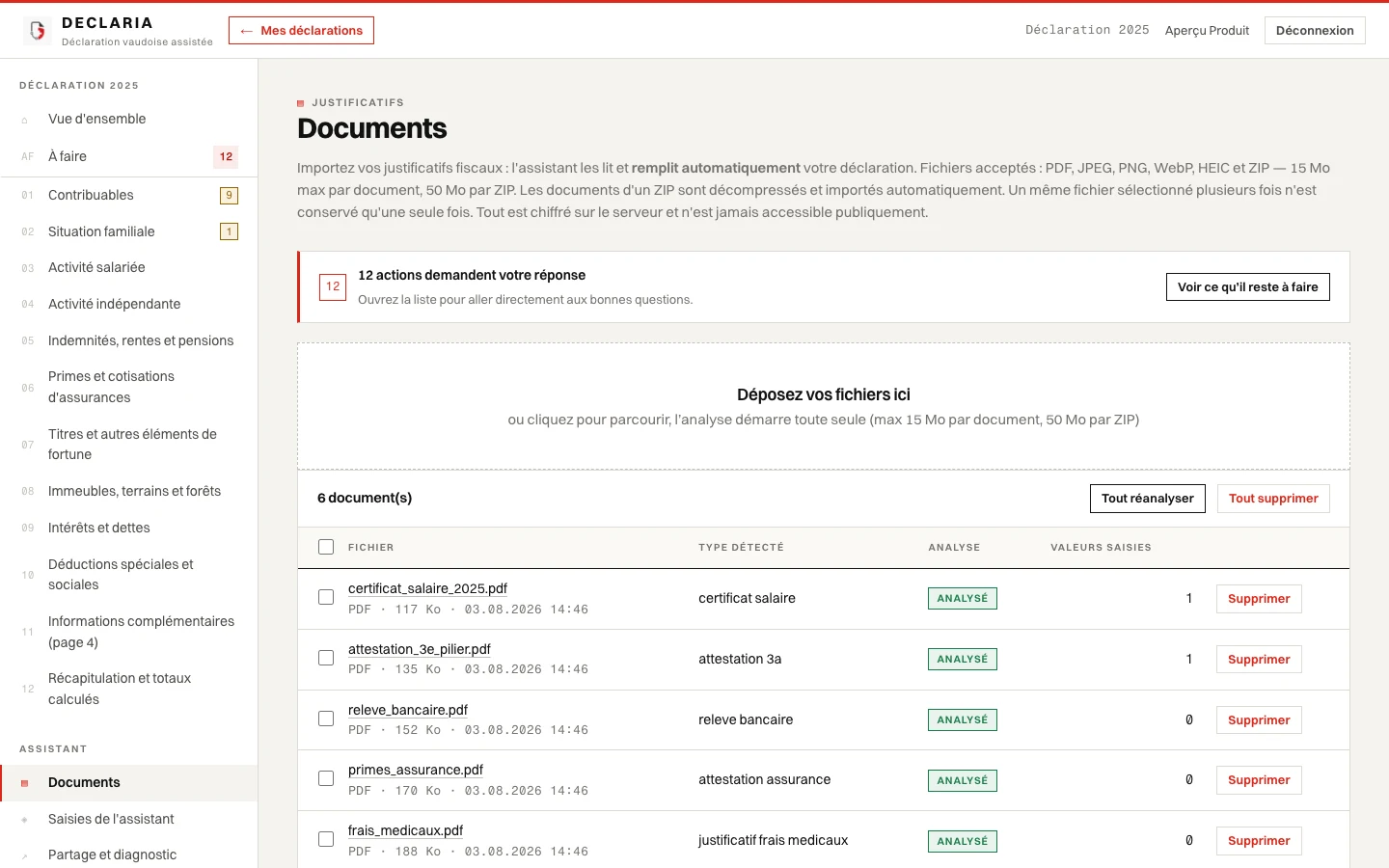This screenshot has height=868, width=1389.
Task: Delete certificat_salaire_2025.pdf with Supprimer
Action: [1259, 599]
